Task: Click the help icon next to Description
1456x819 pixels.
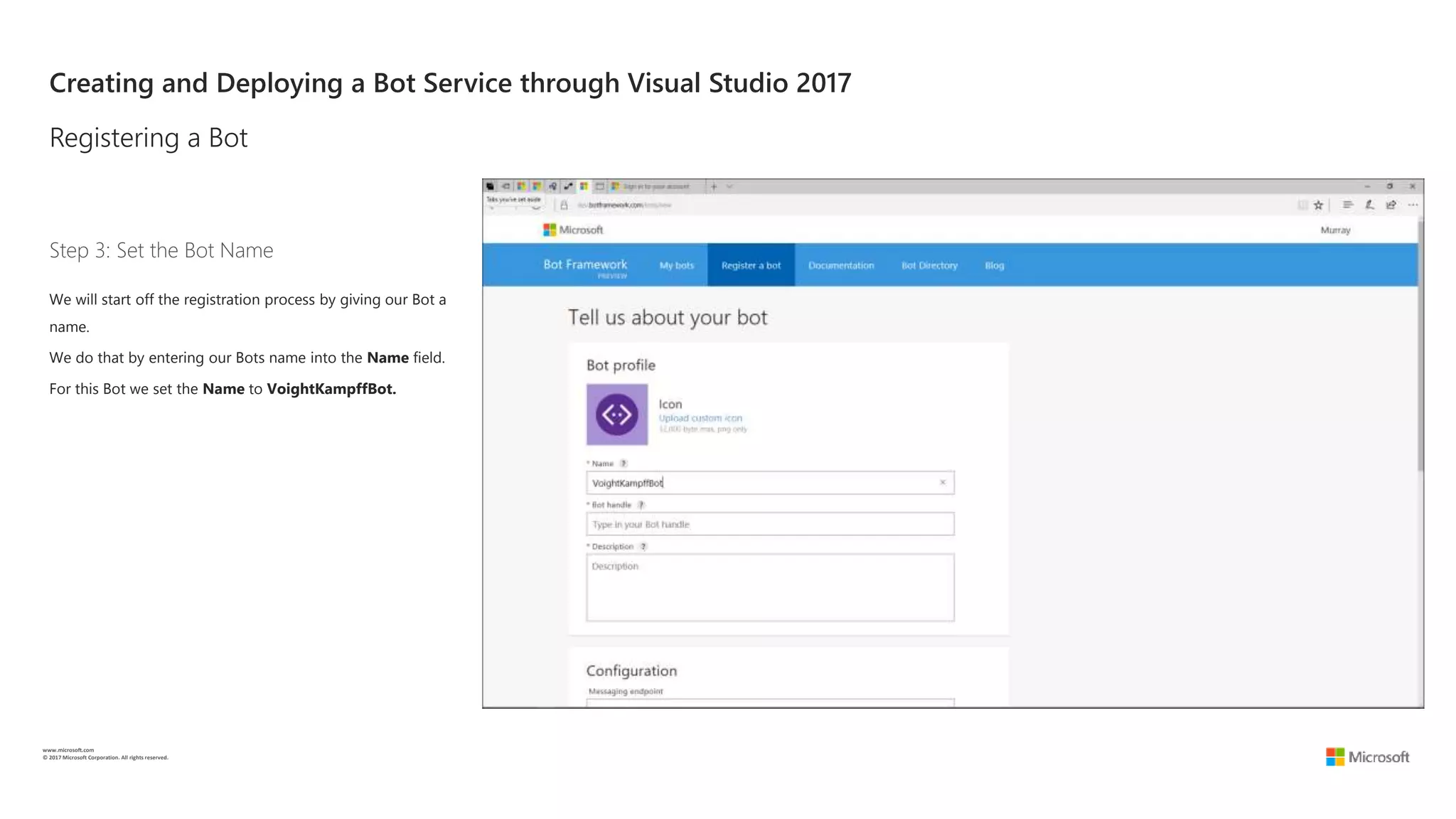Action: [643, 547]
